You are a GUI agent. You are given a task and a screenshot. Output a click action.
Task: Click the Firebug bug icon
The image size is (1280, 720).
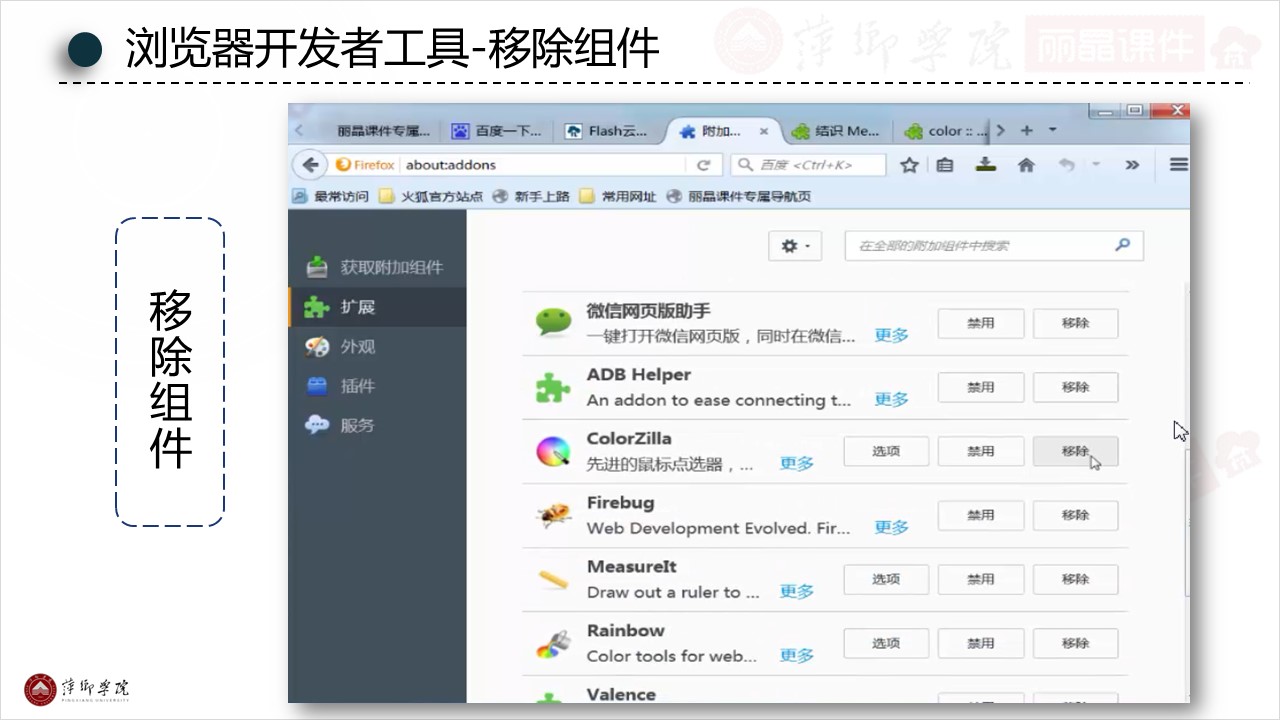[x=553, y=515]
